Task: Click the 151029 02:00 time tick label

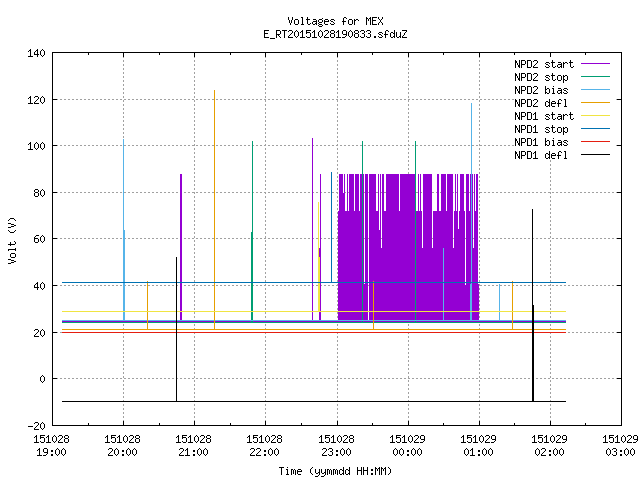Action: (549, 446)
